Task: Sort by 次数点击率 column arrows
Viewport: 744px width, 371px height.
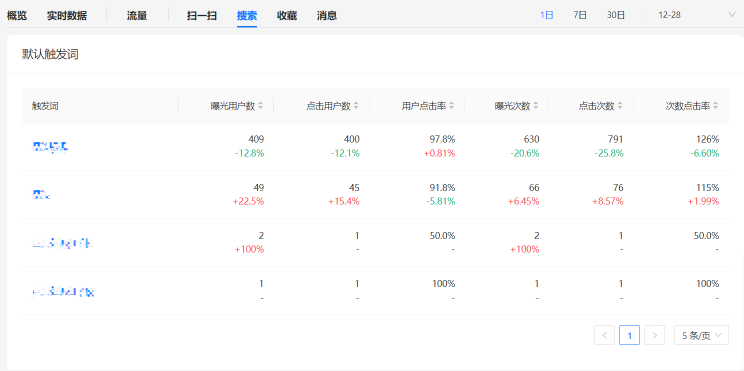Action: [x=716, y=106]
